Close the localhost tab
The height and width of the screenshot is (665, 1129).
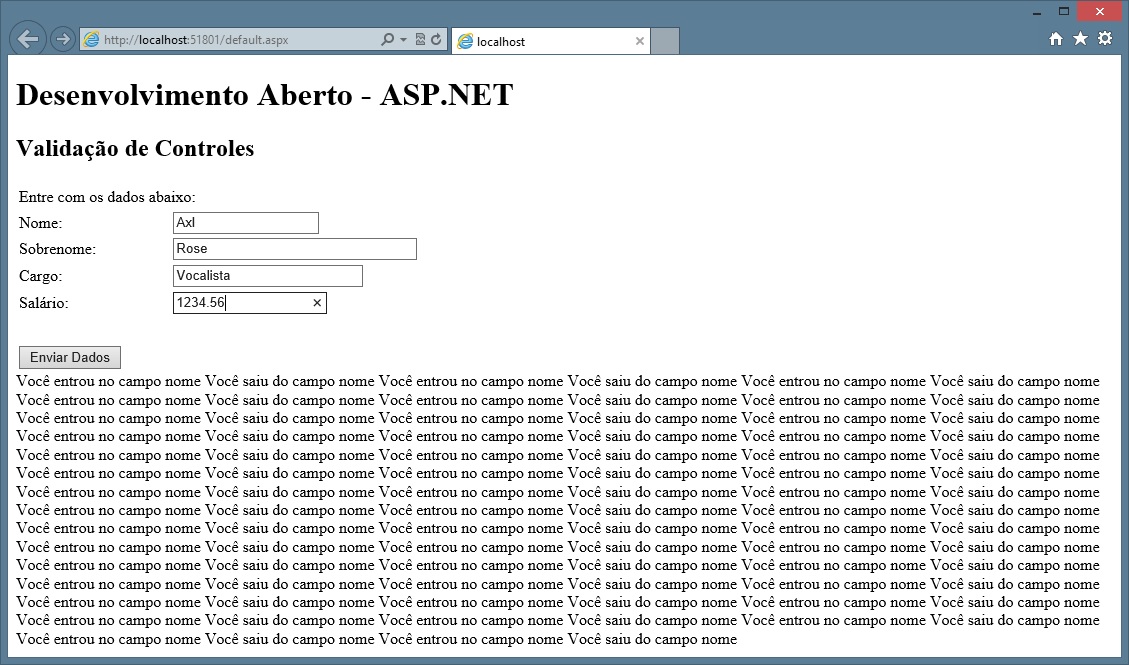click(x=640, y=41)
